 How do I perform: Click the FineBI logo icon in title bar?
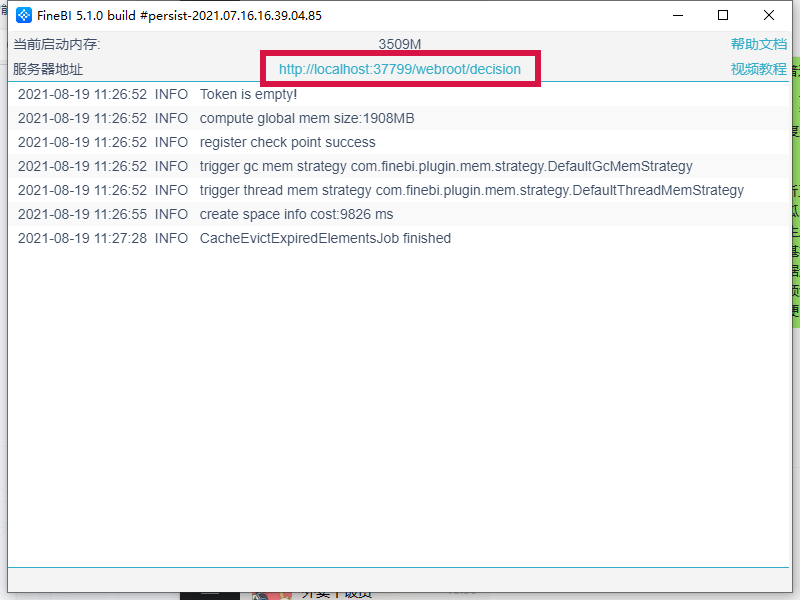23,15
